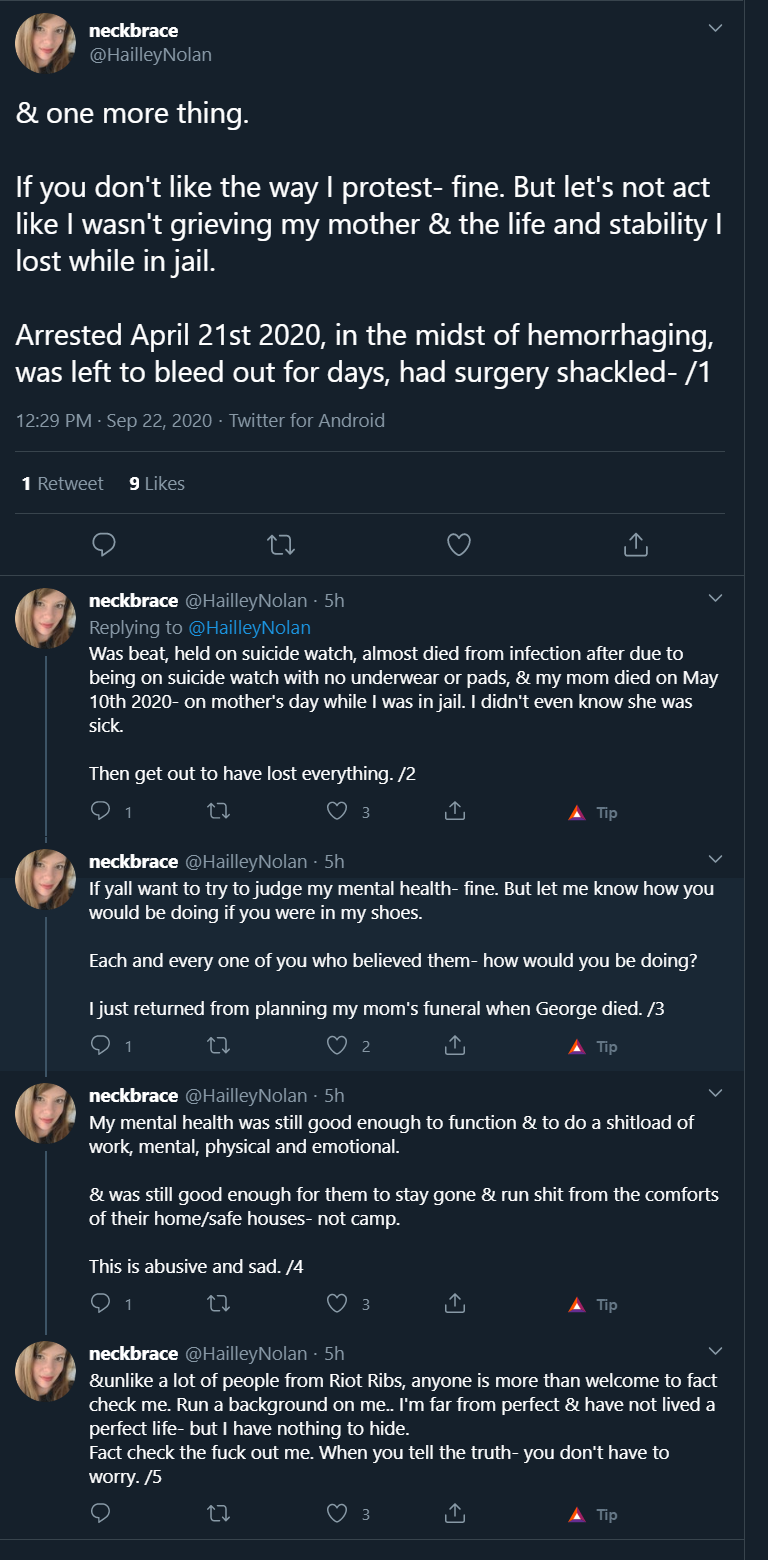Open the dropdown caret on the /4 tweet
The width and height of the screenshot is (768, 1560).
click(x=715, y=1092)
